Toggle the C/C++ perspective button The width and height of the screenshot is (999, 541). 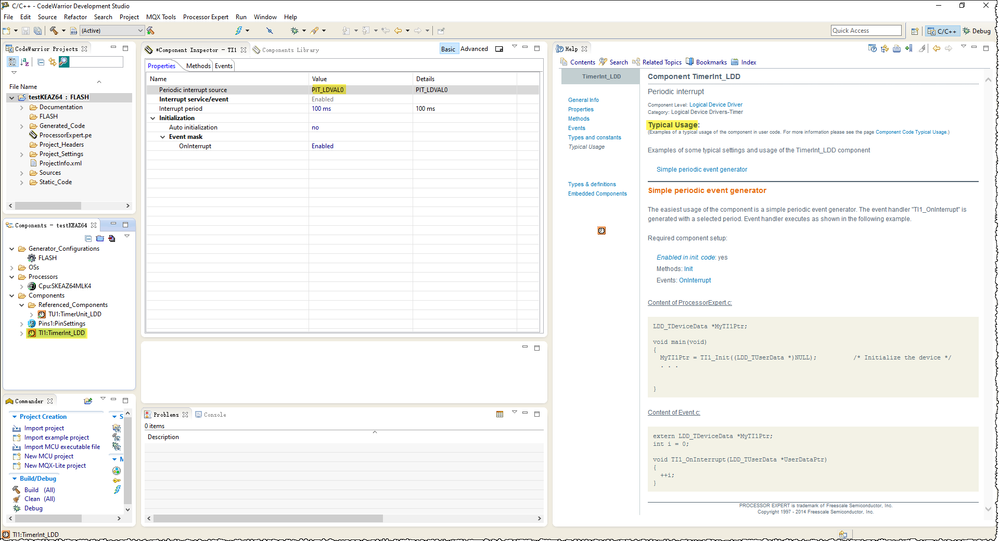click(x=942, y=31)
